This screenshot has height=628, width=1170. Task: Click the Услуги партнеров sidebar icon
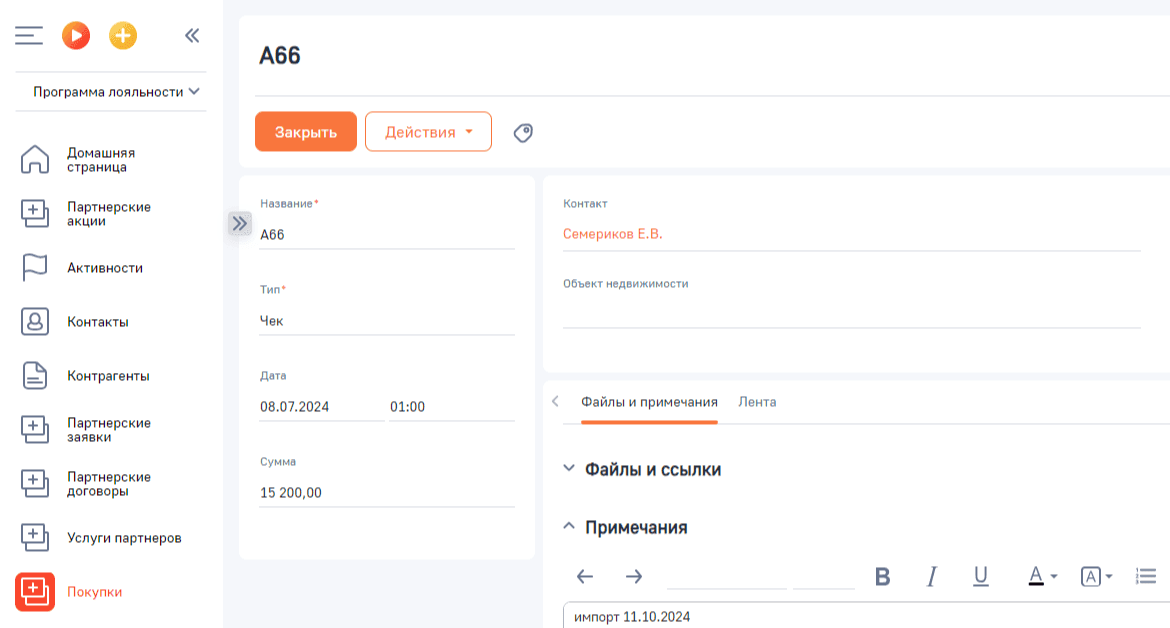34,538
